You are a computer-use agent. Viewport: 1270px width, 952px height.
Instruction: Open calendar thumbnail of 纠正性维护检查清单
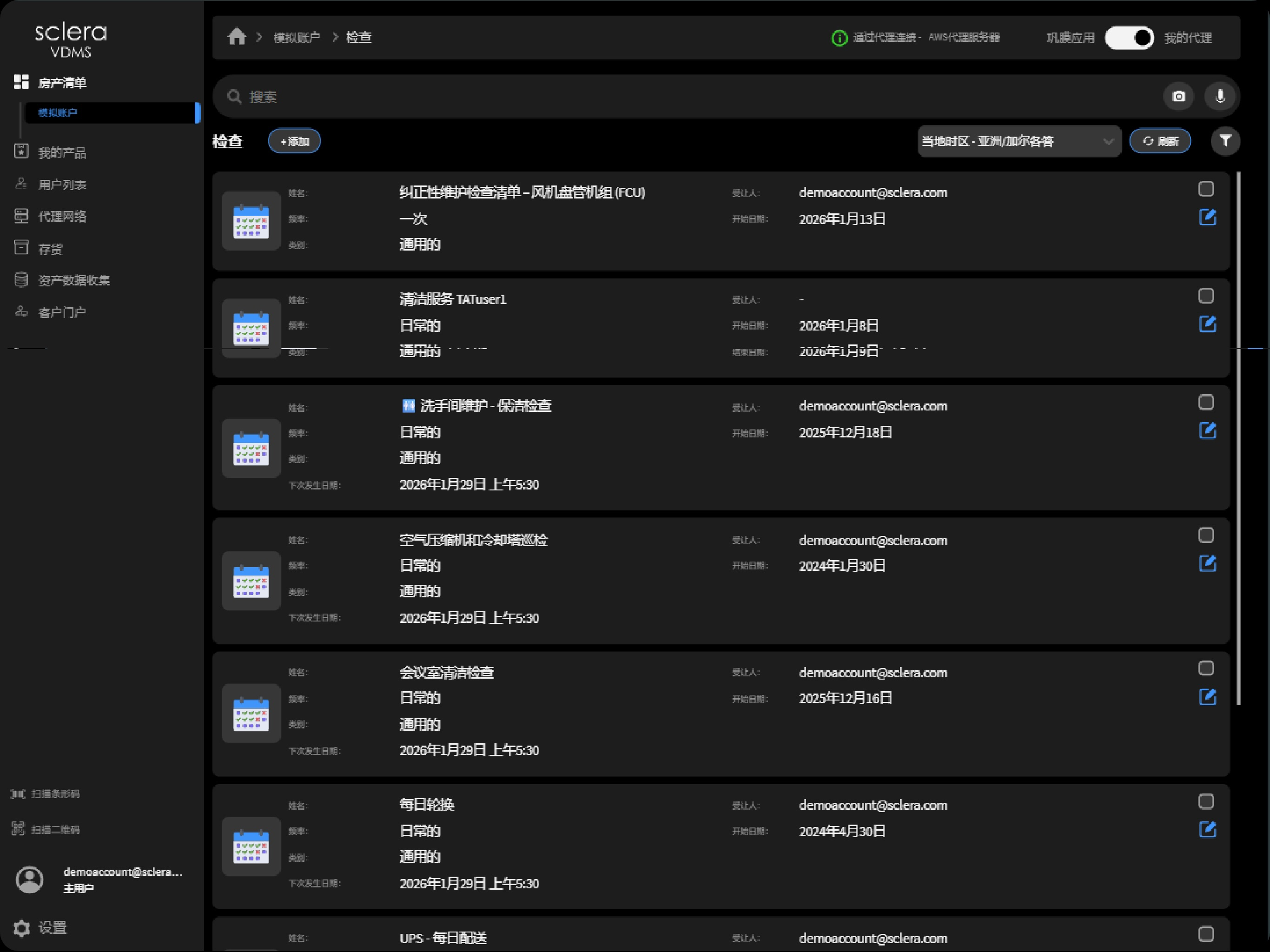pos(251,221)
